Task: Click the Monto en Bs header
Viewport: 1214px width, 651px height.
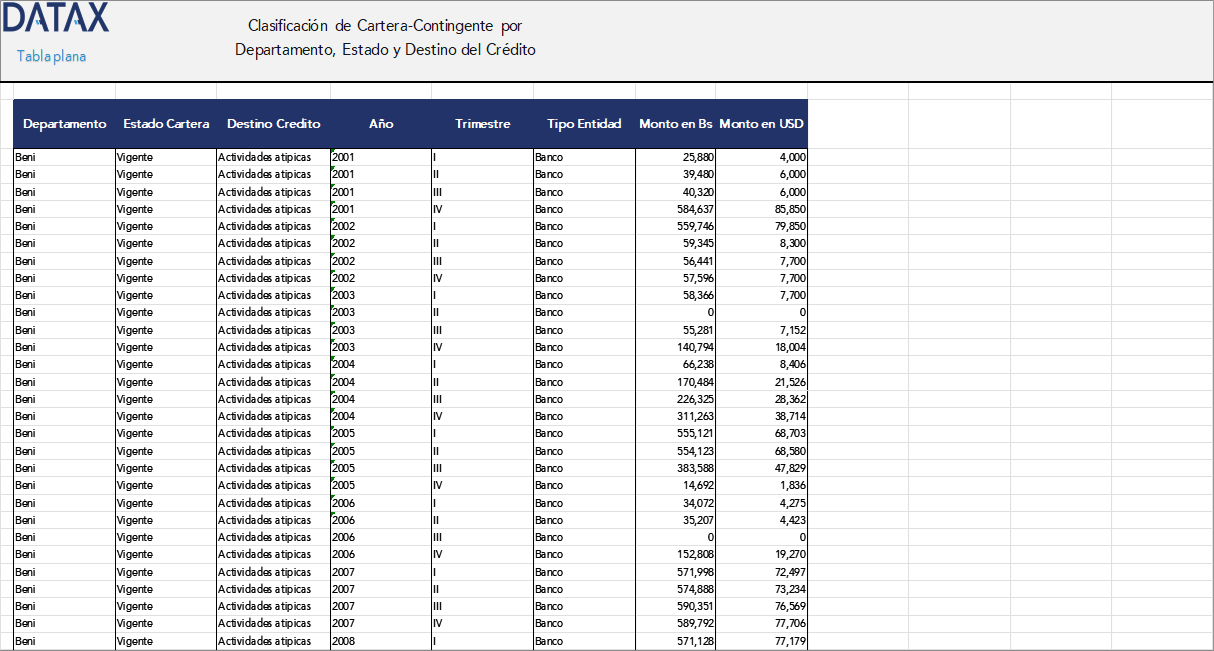Action: 675,123
